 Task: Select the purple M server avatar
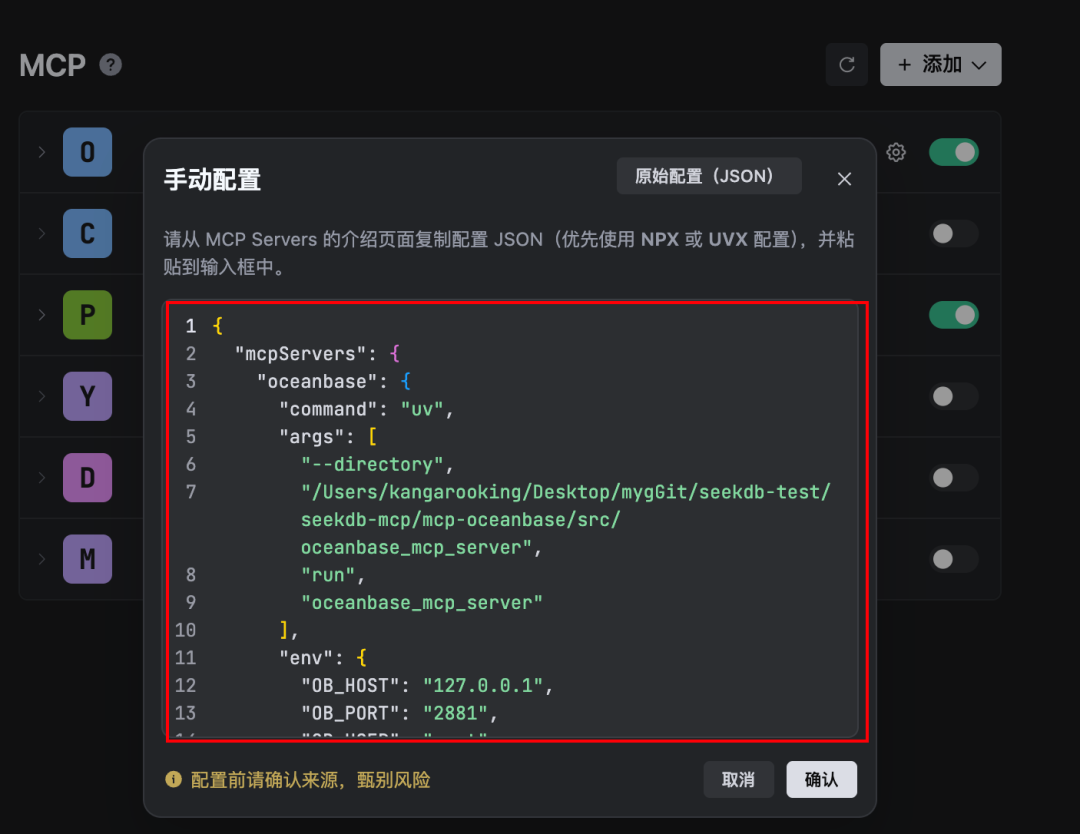(x=87, y=559)
